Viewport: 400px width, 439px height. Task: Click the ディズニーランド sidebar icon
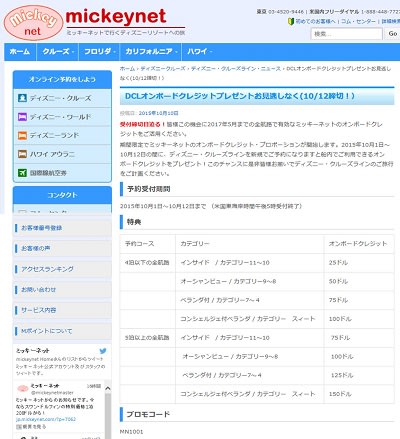click(x=22, y=135)
